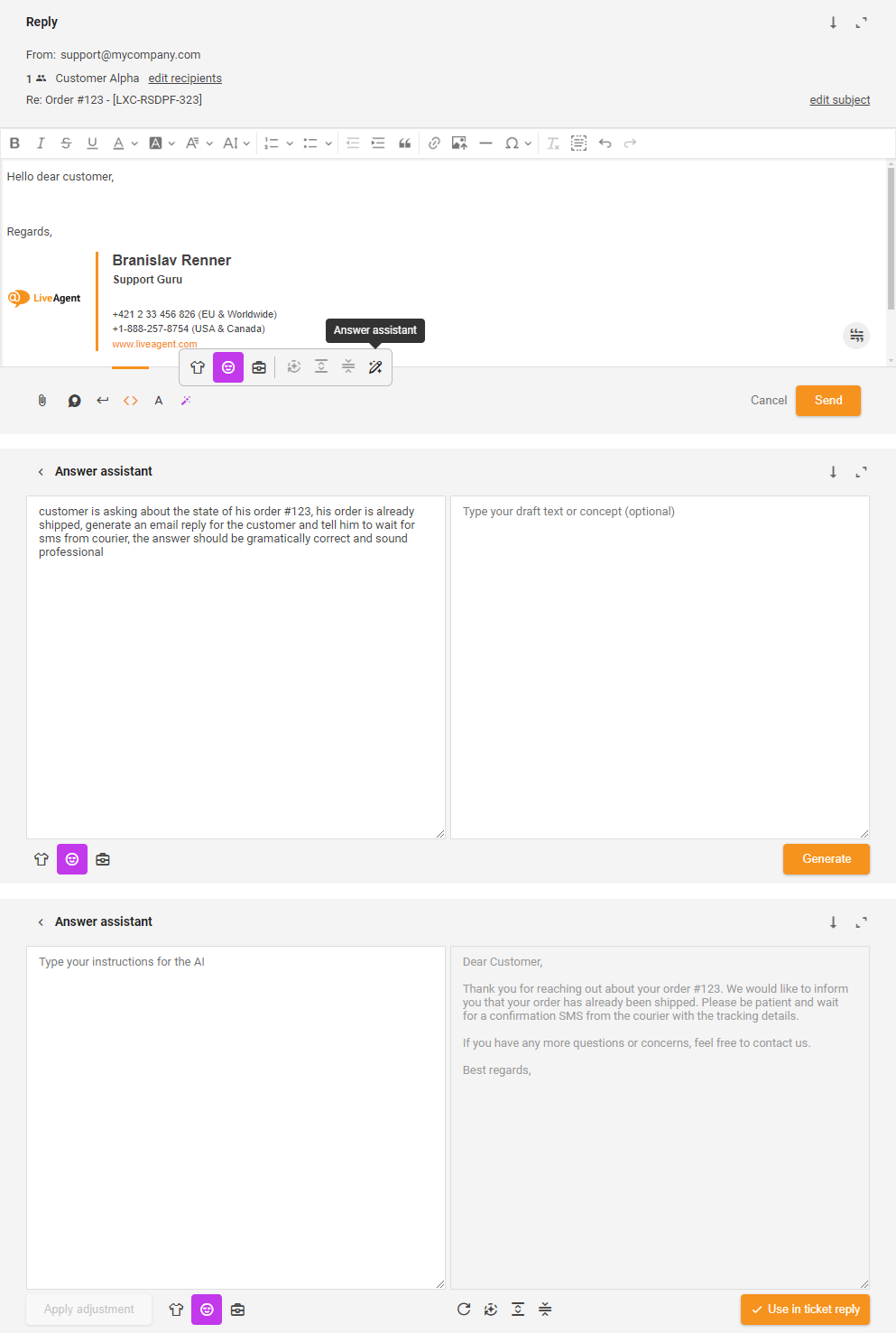The height and width of the screenshot is (1333, 896).
Task: Click the Answer assistant magic wand in popup toolbar
Action: tap(375, 367)
